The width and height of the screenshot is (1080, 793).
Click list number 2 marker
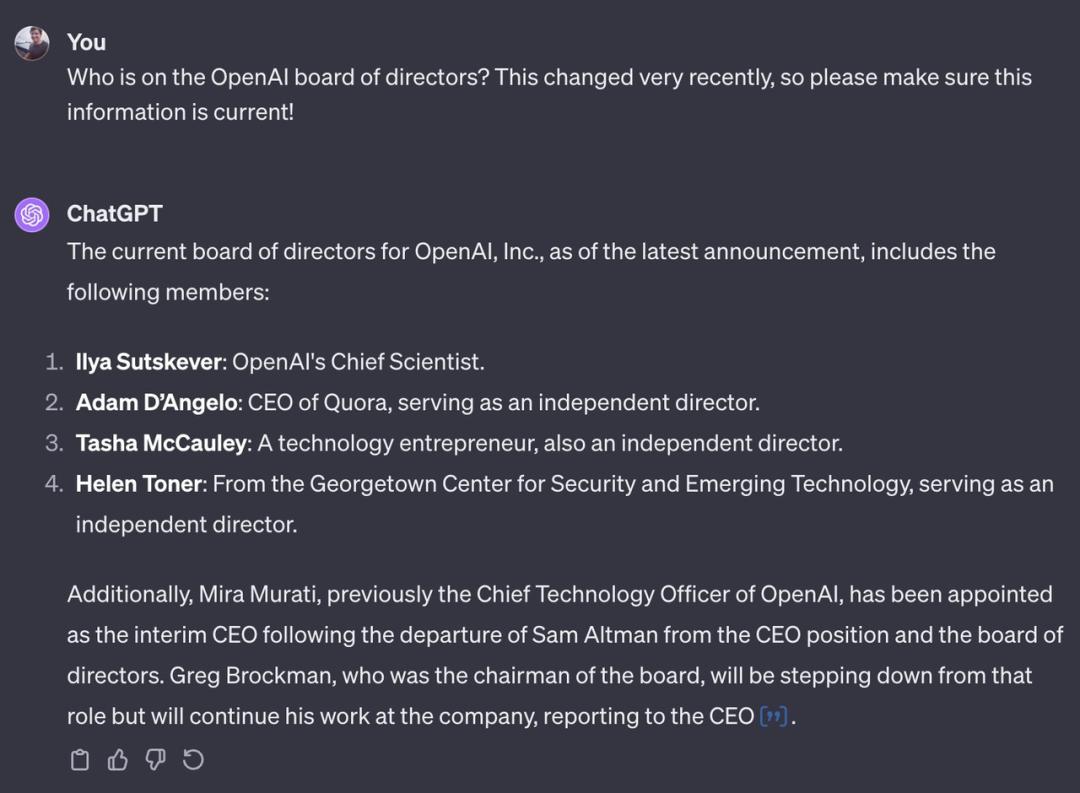[54, 403]
